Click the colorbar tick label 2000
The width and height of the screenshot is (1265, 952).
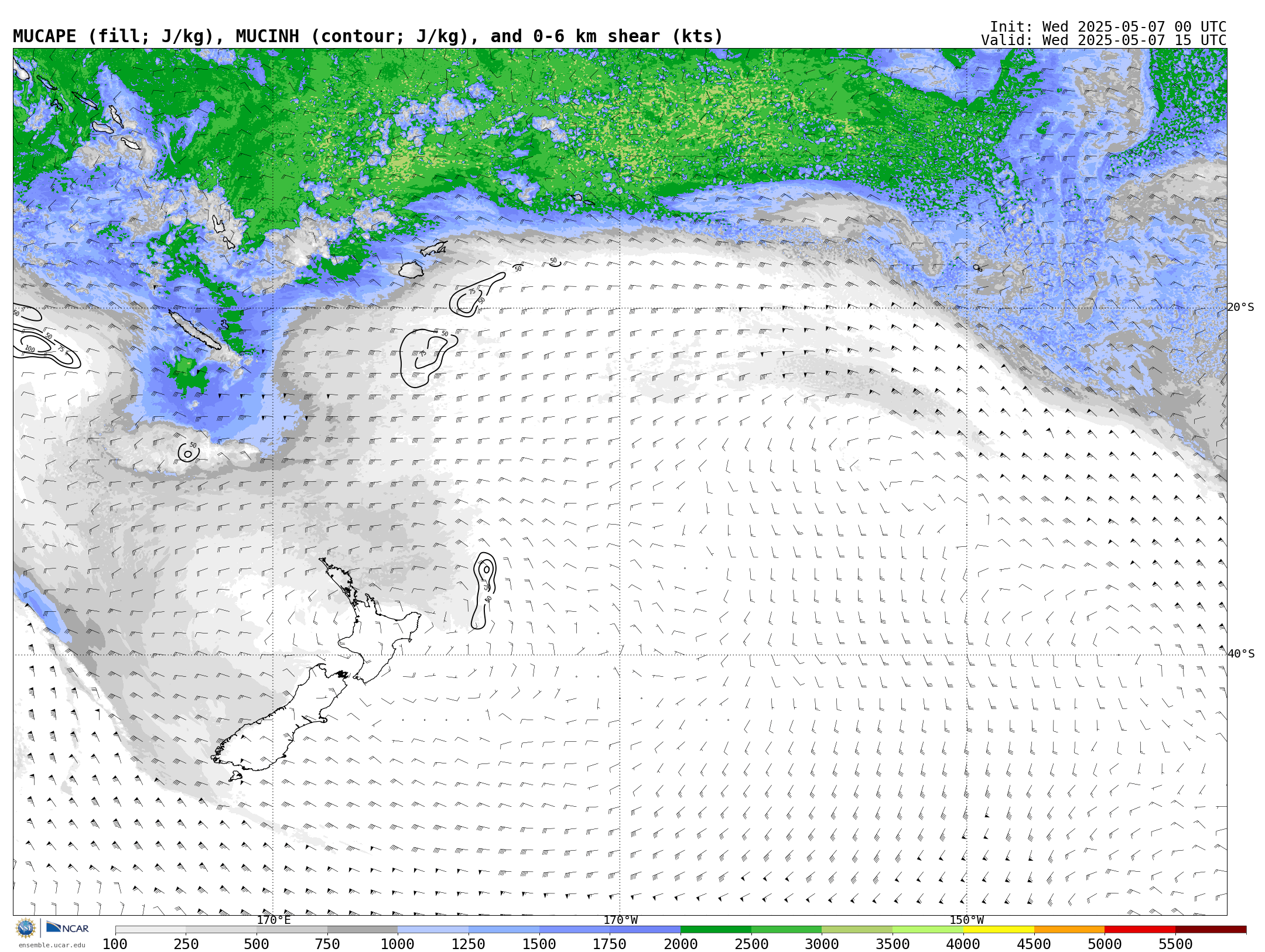[x=681, y=944]
